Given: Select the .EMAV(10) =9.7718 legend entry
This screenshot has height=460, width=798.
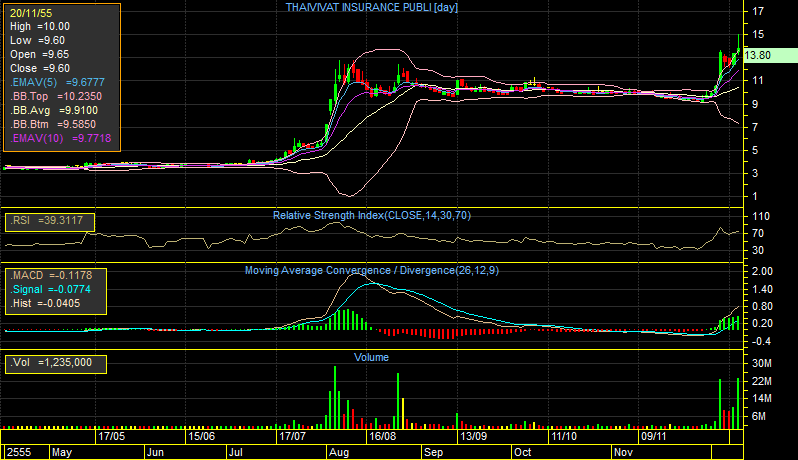Looking at the screenshot, I should pos(61,138).
